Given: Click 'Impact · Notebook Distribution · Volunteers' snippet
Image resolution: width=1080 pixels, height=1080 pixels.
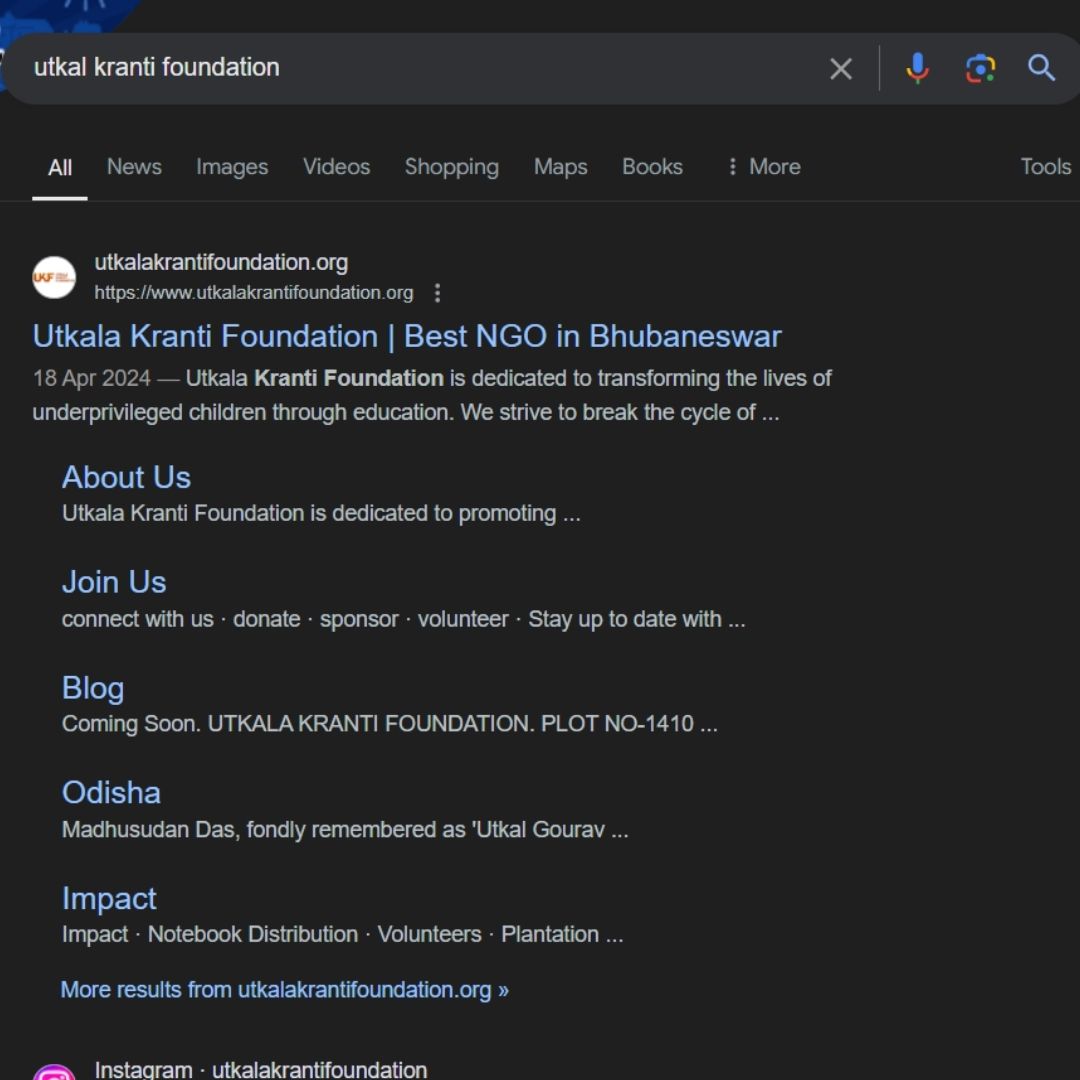Looking at the screenshot, I should pos(342,935).
